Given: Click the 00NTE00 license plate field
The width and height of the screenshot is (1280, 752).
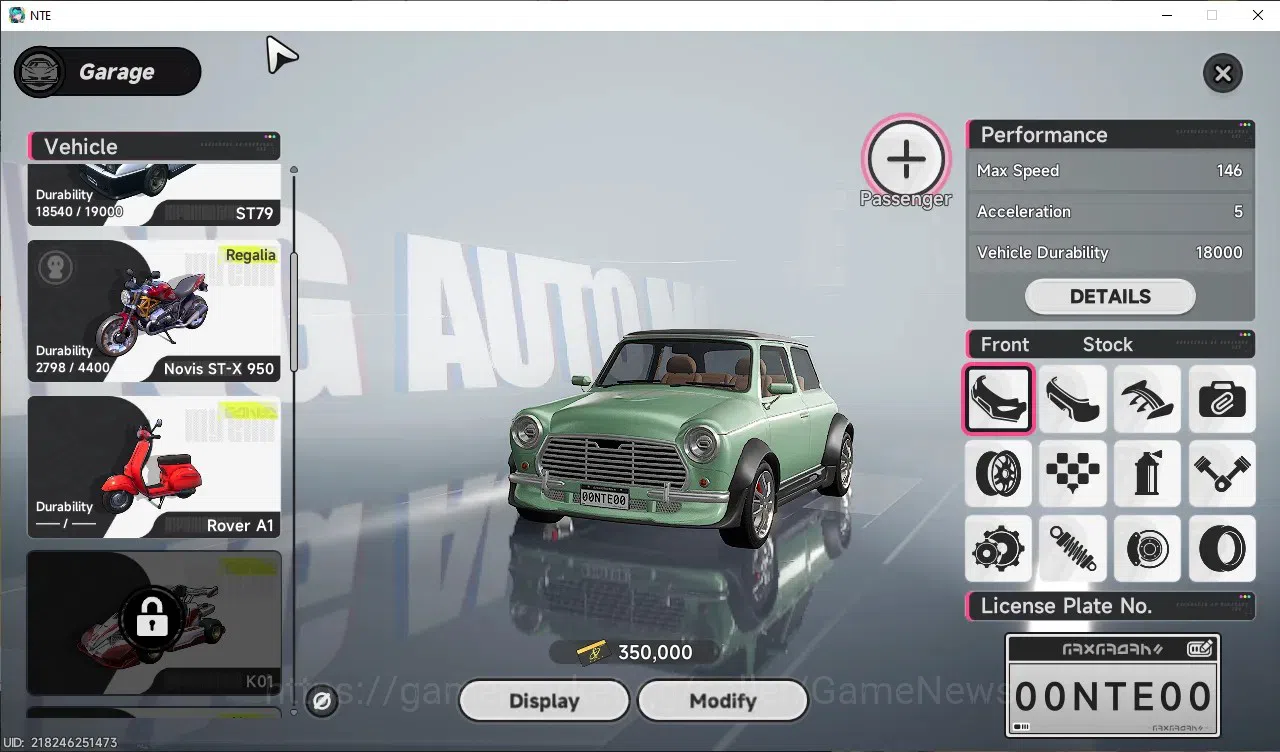Looking at the screenshot, I should tap(1113, 696).
